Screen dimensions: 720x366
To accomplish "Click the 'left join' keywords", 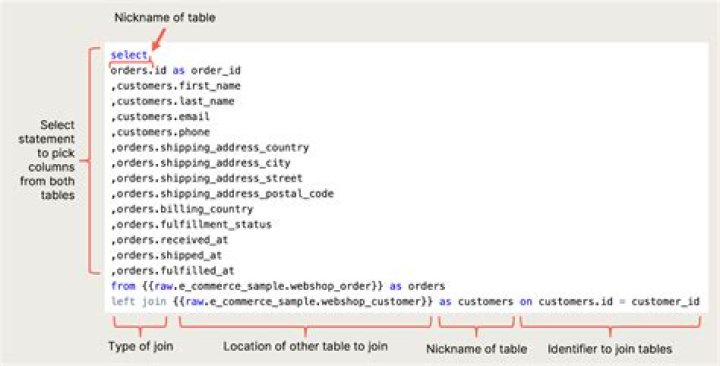I will pos(139,302).
